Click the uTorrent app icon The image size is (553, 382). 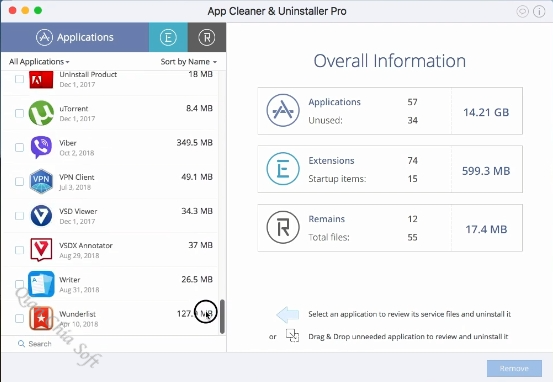[41, 113]
